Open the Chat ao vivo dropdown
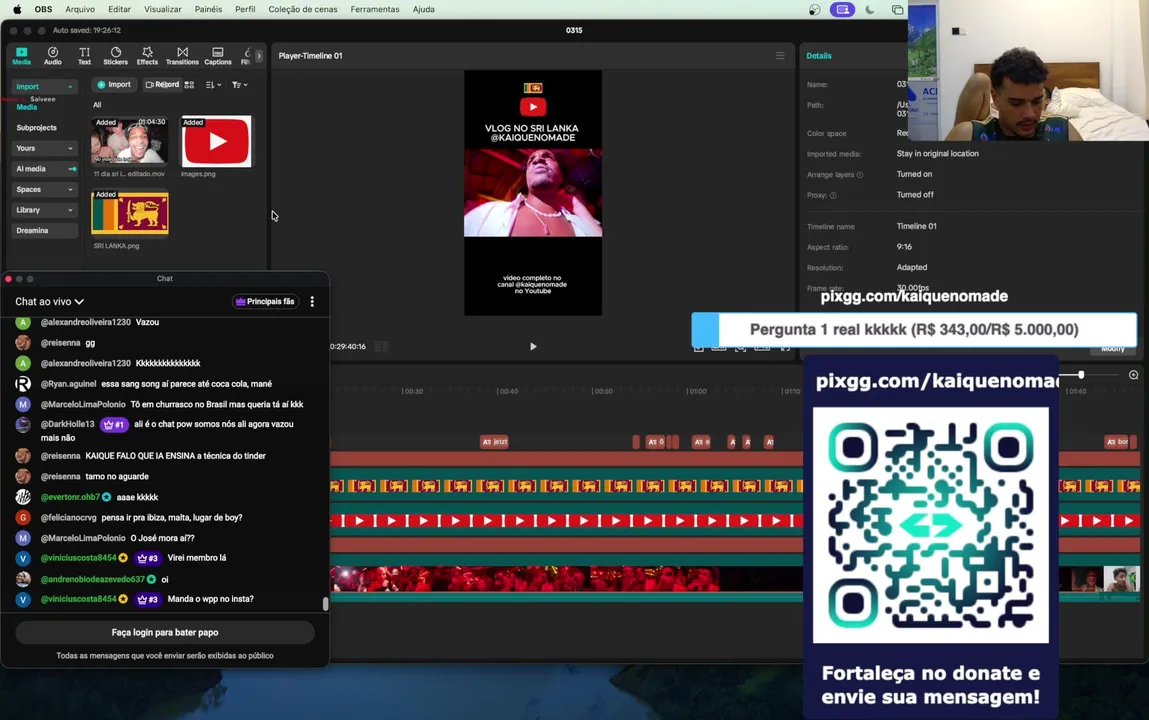 (x=49, y=302)
